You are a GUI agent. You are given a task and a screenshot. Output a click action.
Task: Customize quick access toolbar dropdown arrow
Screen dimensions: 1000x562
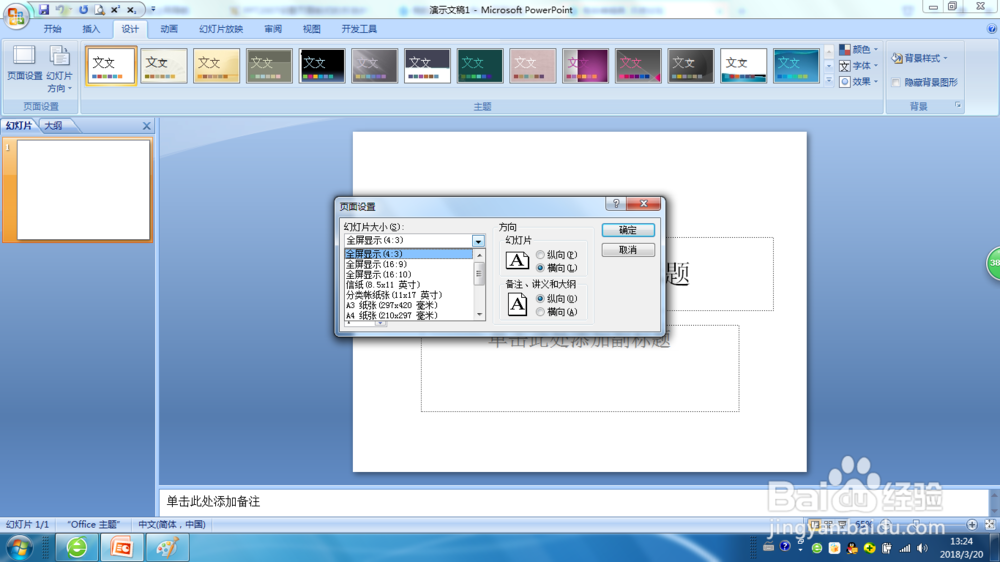click(x=153, y=9)
